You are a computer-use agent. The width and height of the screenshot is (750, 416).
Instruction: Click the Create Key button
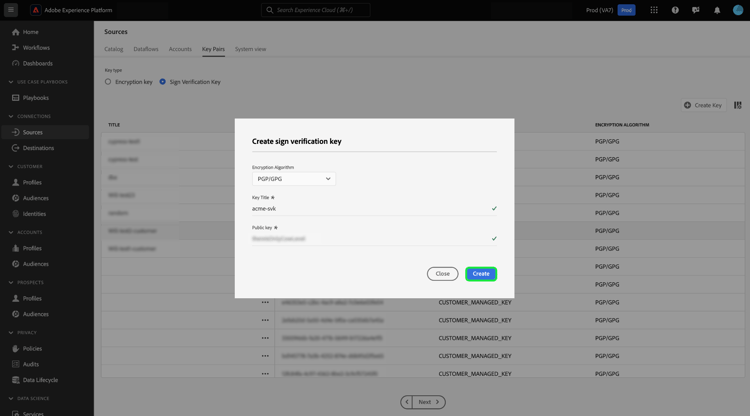click(x=703, y=105)
